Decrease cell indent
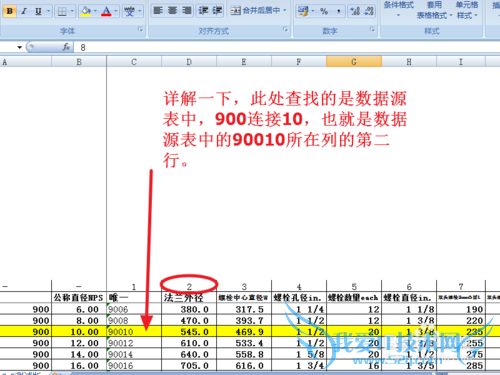The height and width of the screenshot is (375, 500). tap(203, 11)
